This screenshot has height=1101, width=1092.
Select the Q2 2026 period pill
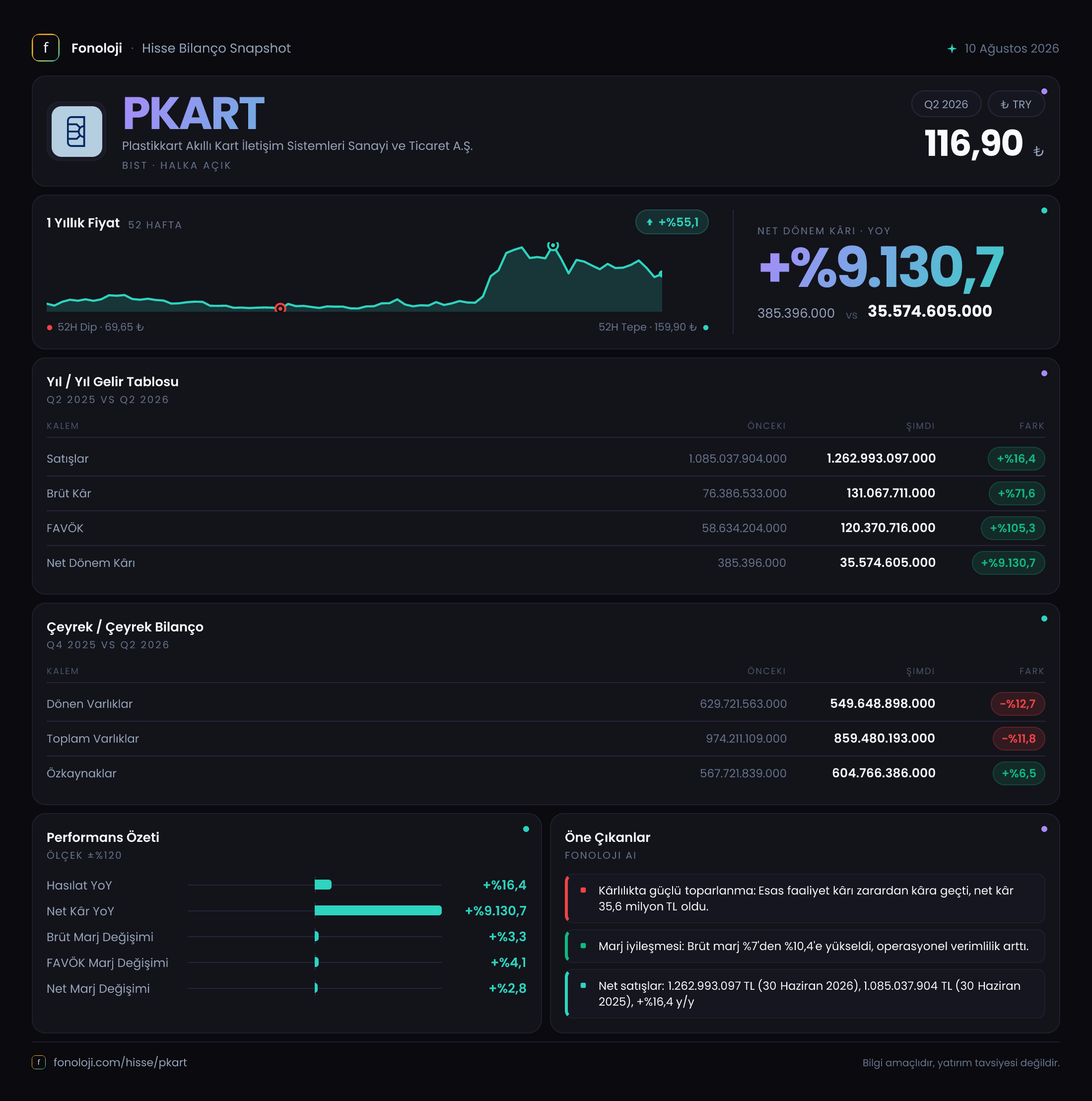click(x=946, y=104)
